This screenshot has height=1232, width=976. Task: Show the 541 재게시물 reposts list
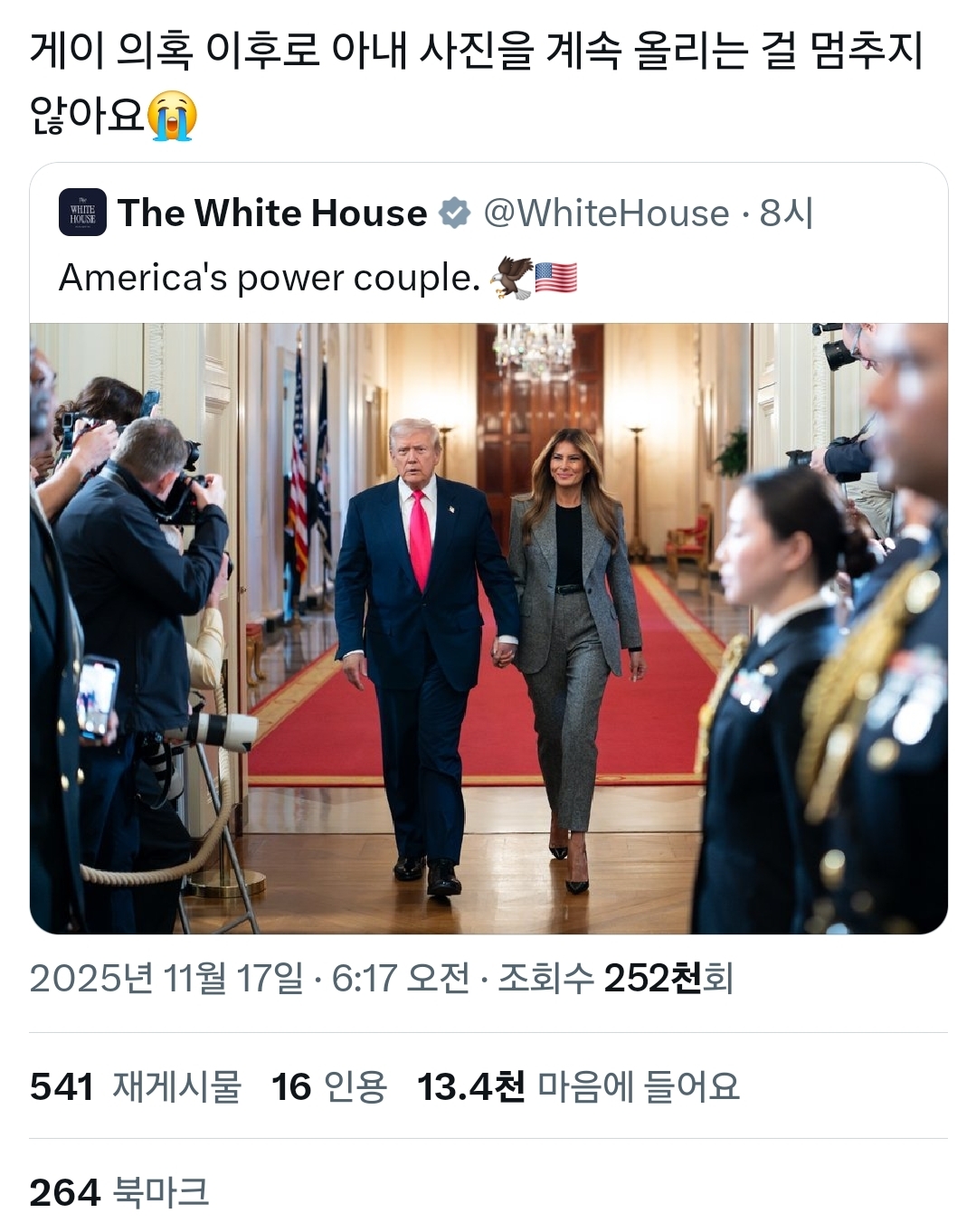click(136, 1086)
